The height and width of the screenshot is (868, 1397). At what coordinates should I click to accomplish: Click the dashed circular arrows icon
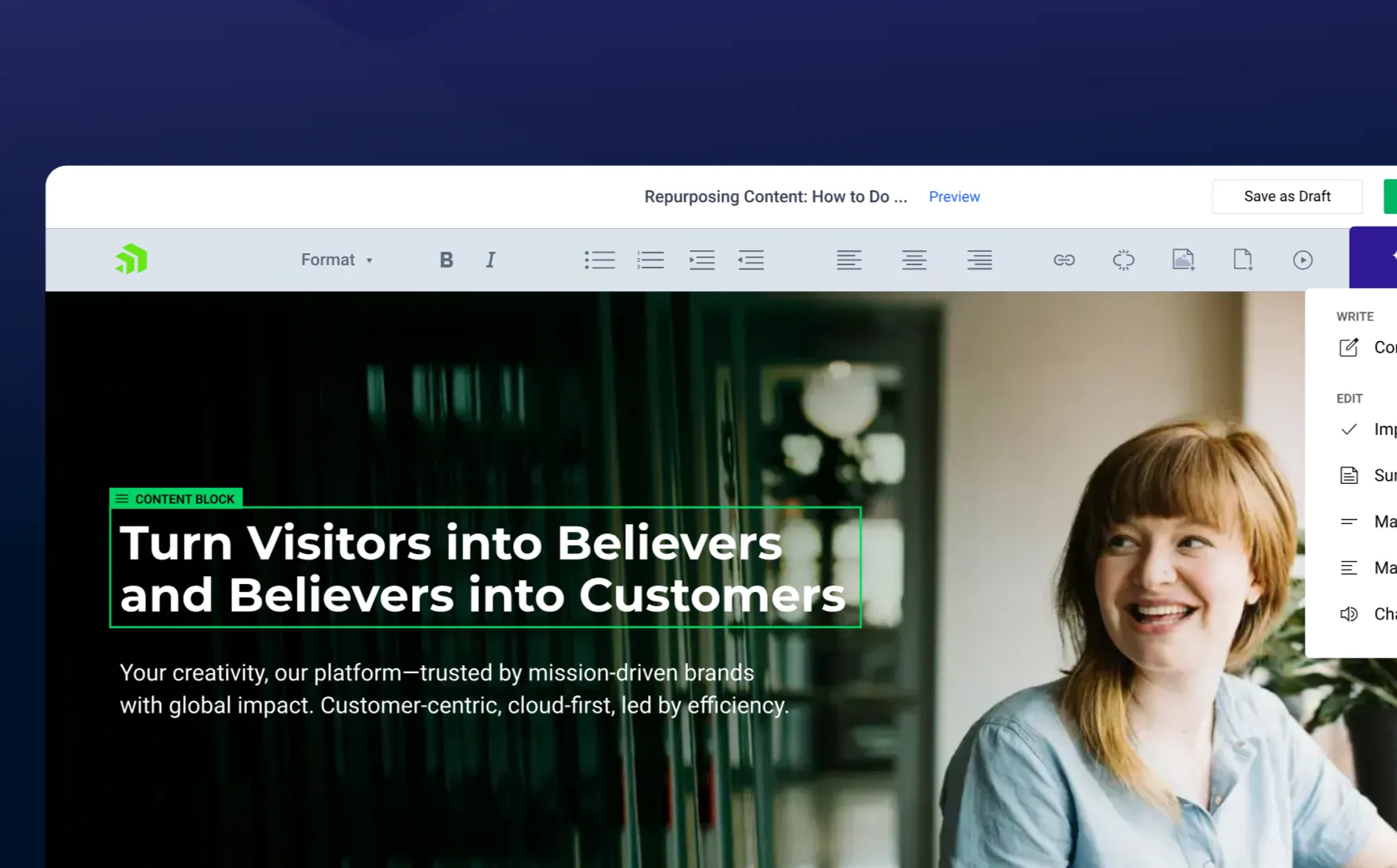[x=1123, y=260]
